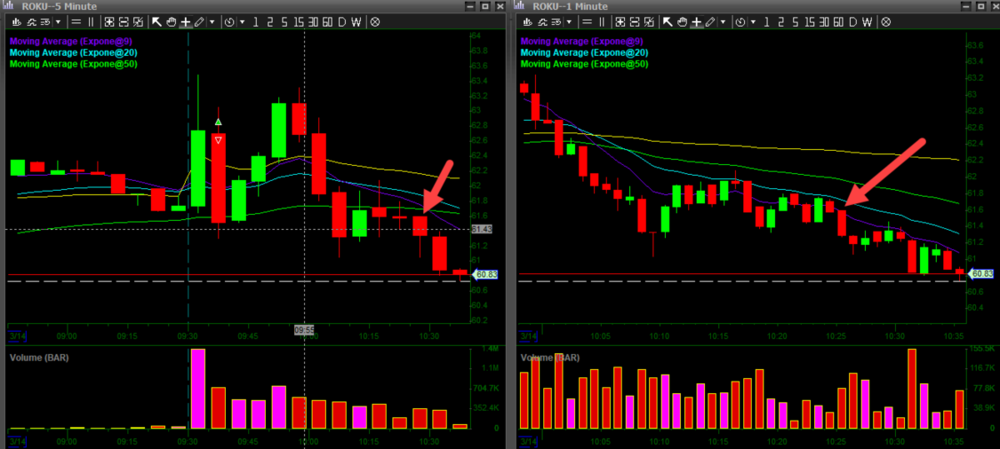This screenshot has height=449, width=1000.
Task: Switch the 5 Minute chart to 15-minute interval
Action: 297,21
